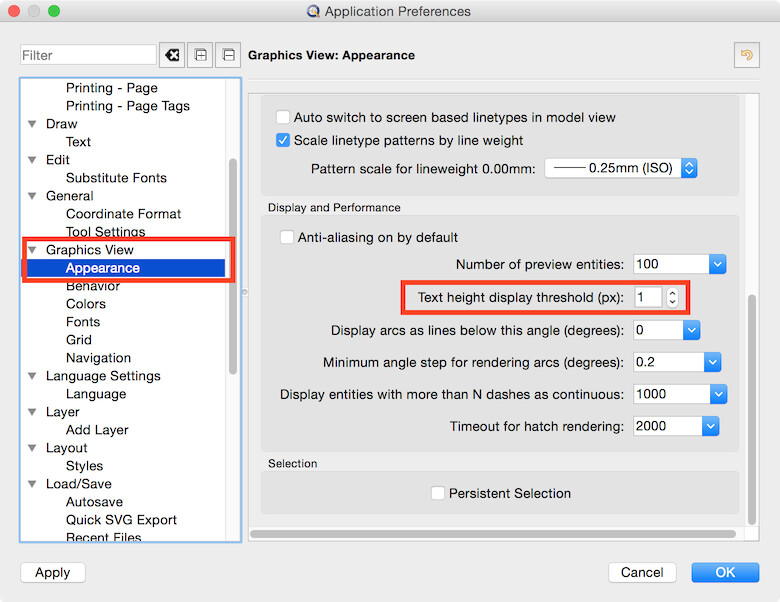Collapse the Language Settings tree section
The width and height of the screenshot is (780, 602).
click(x=32, y=376)
